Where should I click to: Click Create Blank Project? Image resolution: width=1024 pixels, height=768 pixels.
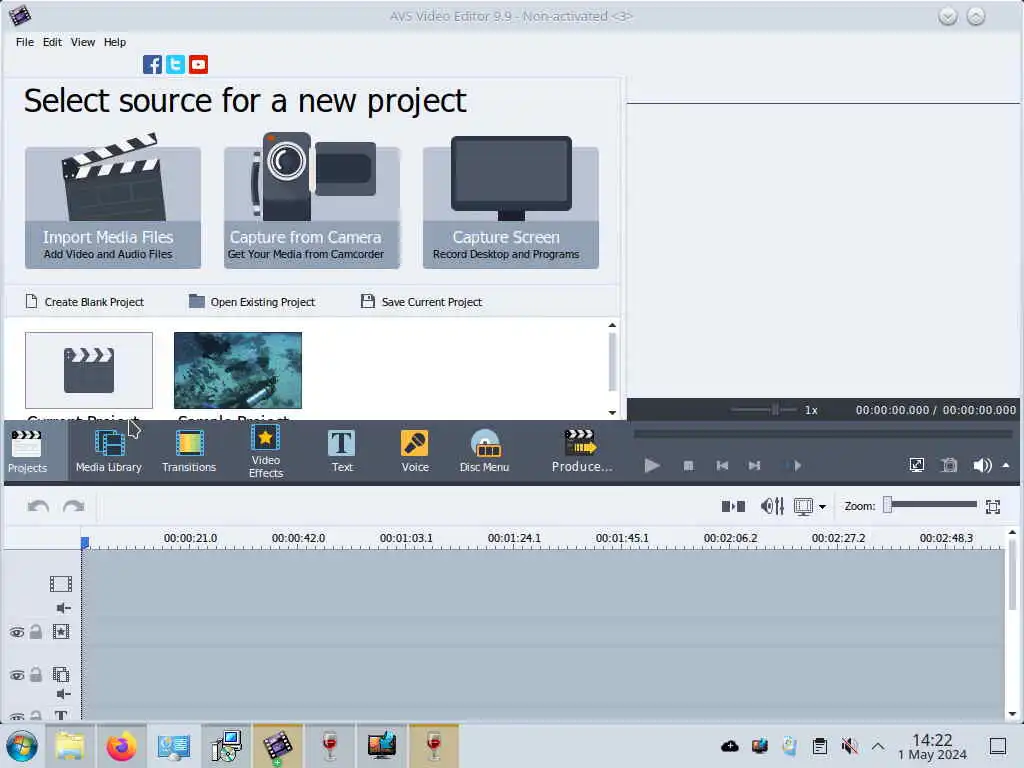click(x=85, y=302)
